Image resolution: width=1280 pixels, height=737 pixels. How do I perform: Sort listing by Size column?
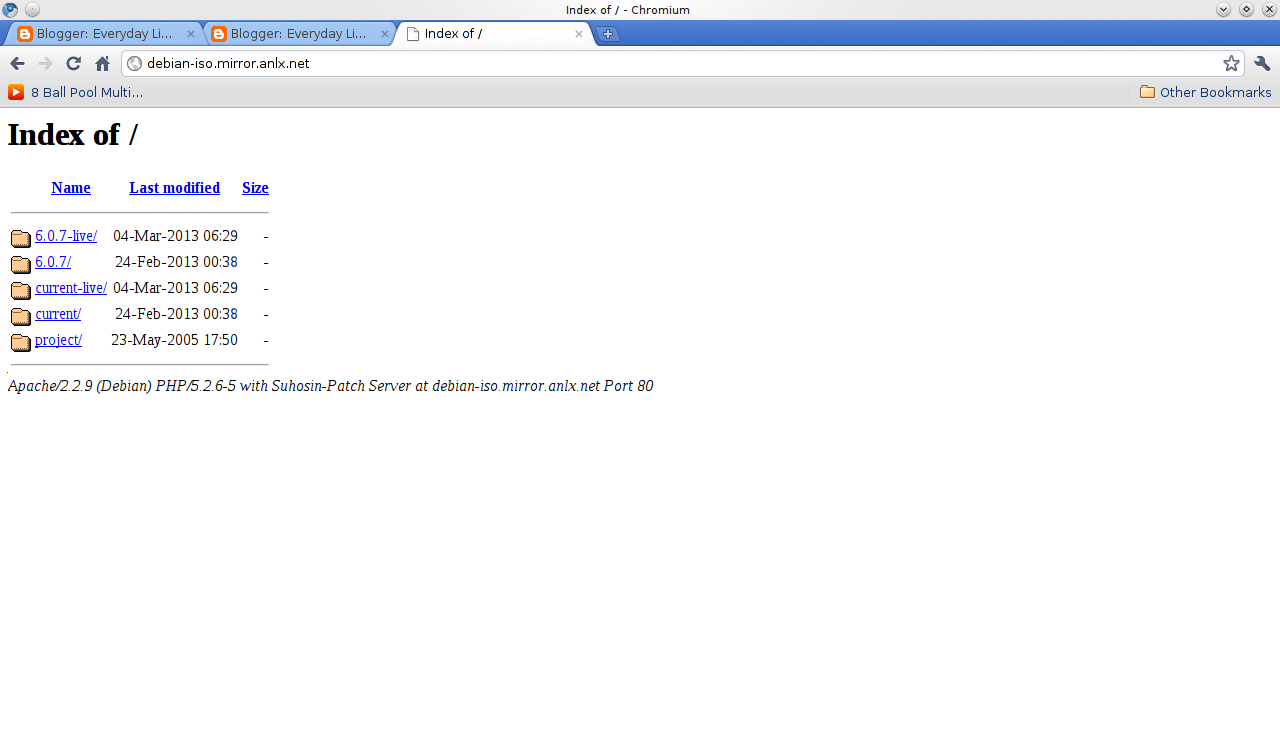click(x=255, y=188)
